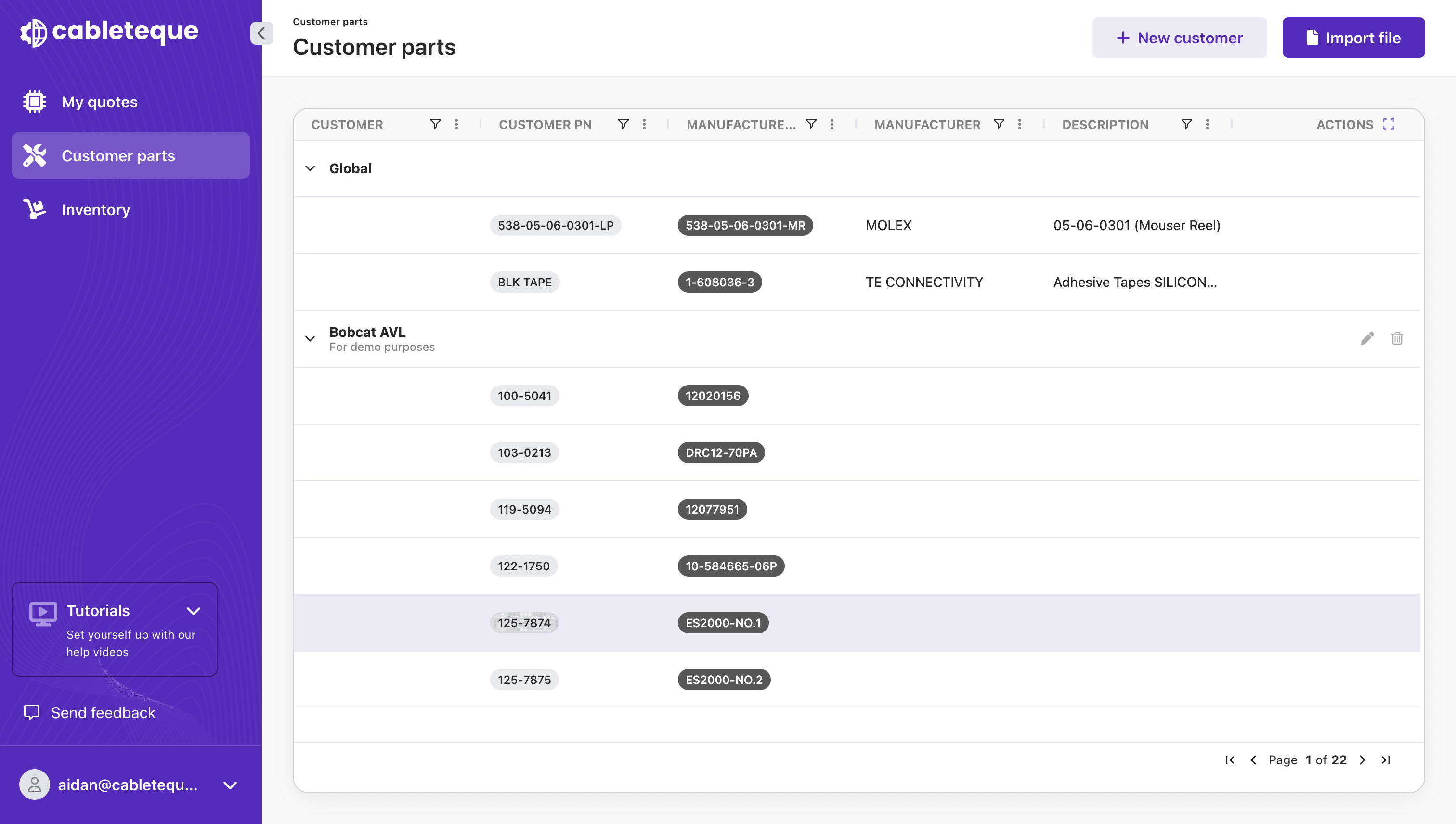Click the Import file button
The width and height of the screenshot is (1456, 824).
(x=1353, y=38)
